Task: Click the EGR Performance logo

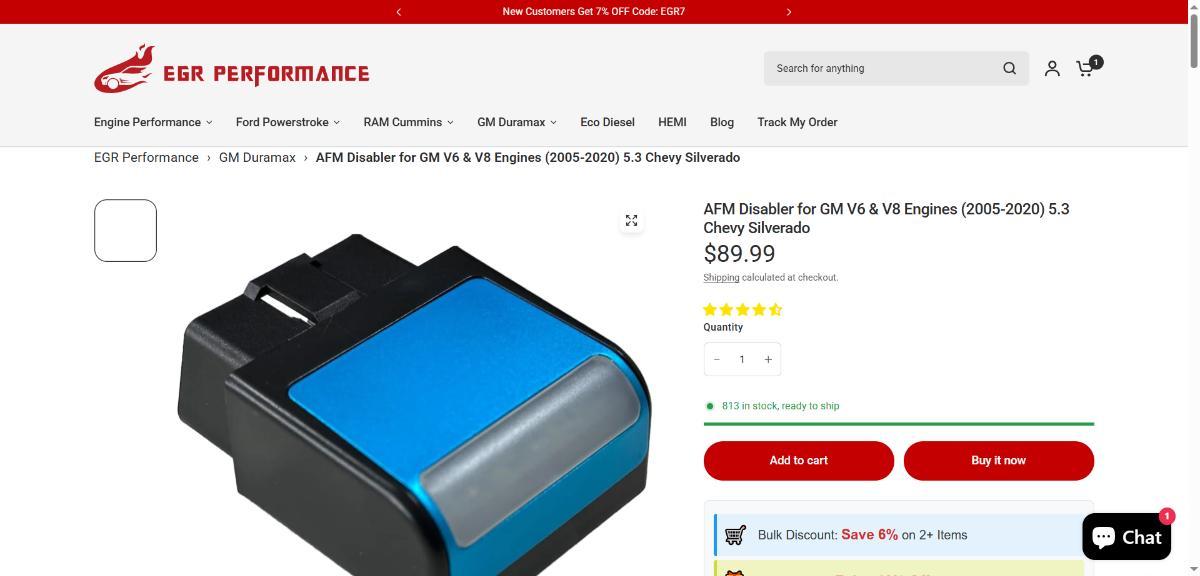Action: (232, 69)
